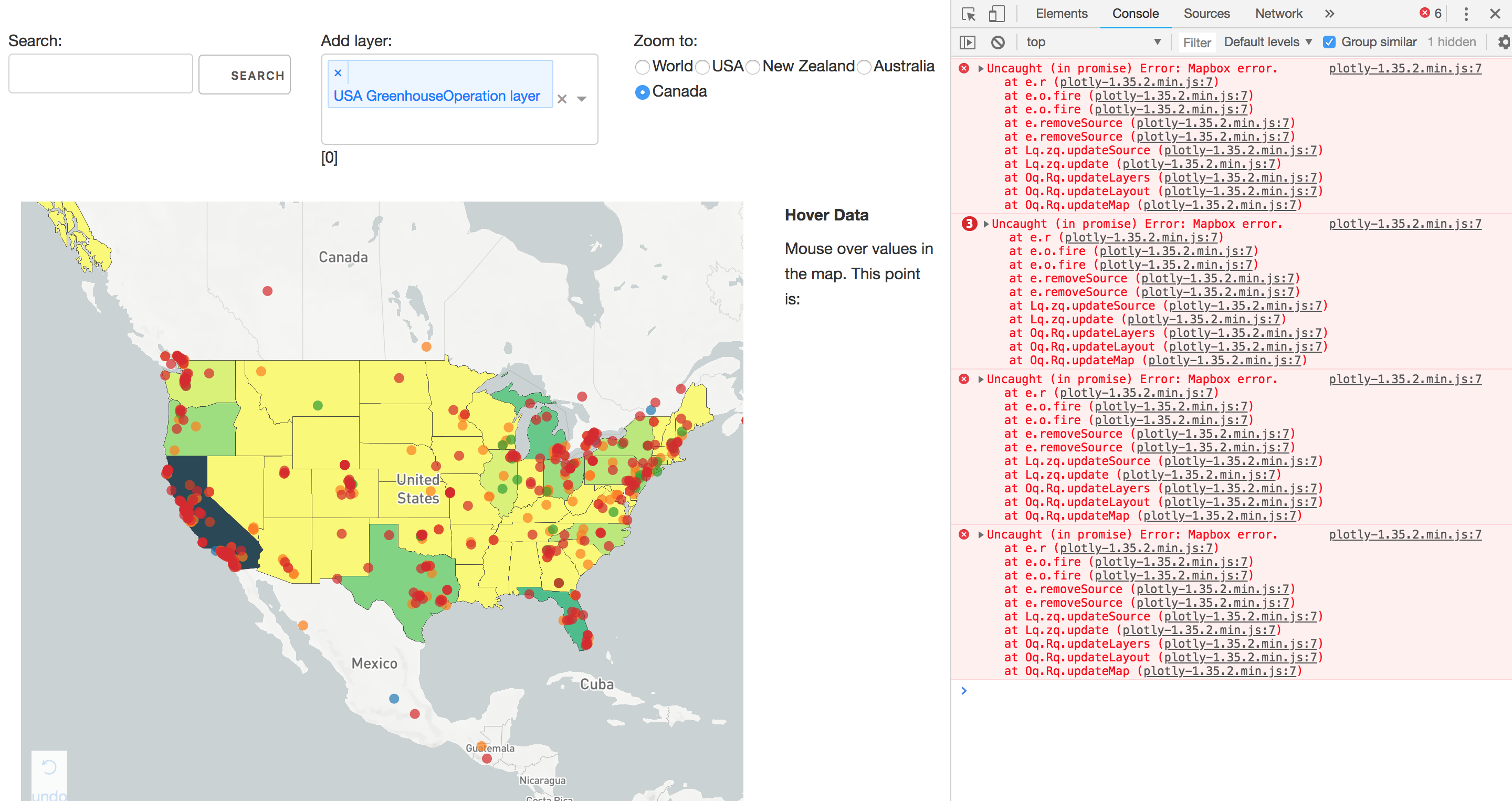
Task: Show the console sidebar icon
Action: pos(967,42)
